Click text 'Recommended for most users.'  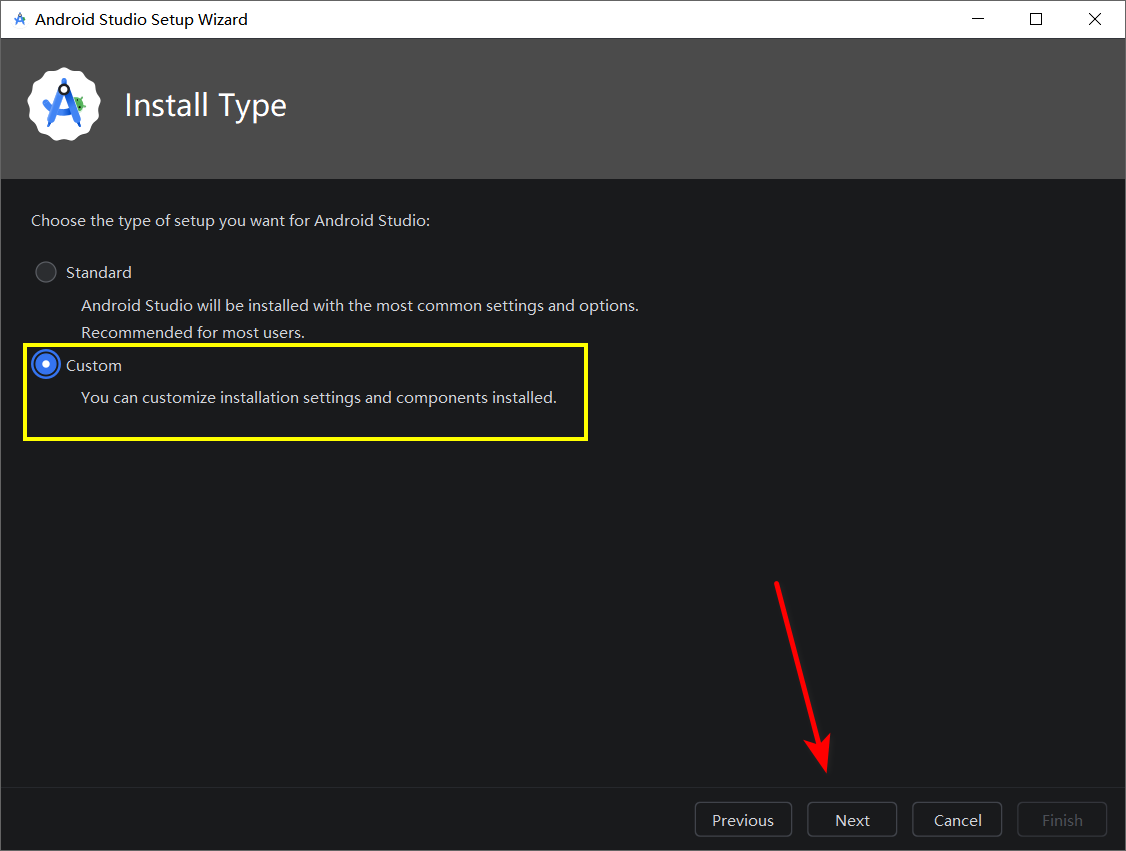[x=193, y=333]
